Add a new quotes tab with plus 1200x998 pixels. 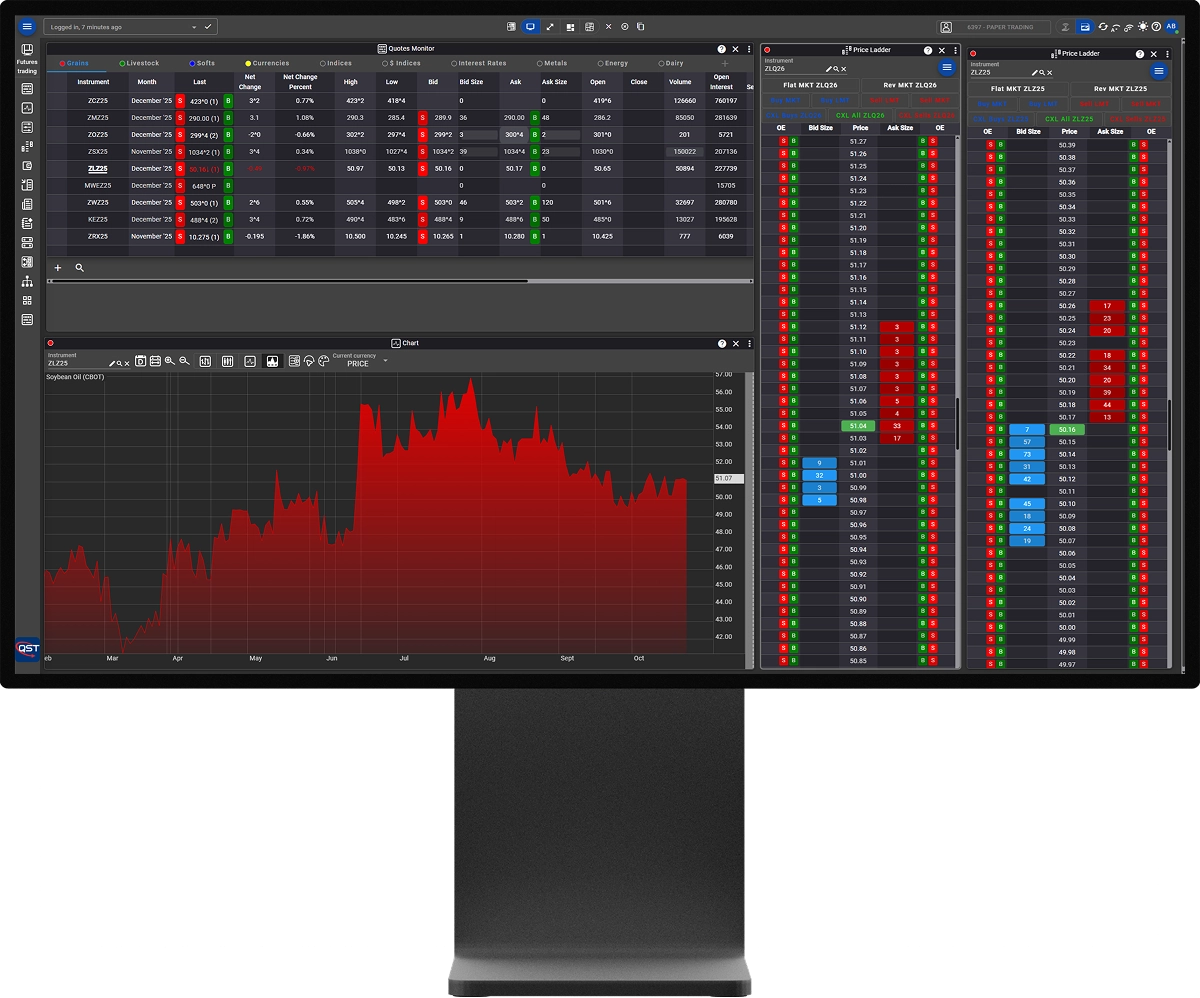[x=725, y=63]
